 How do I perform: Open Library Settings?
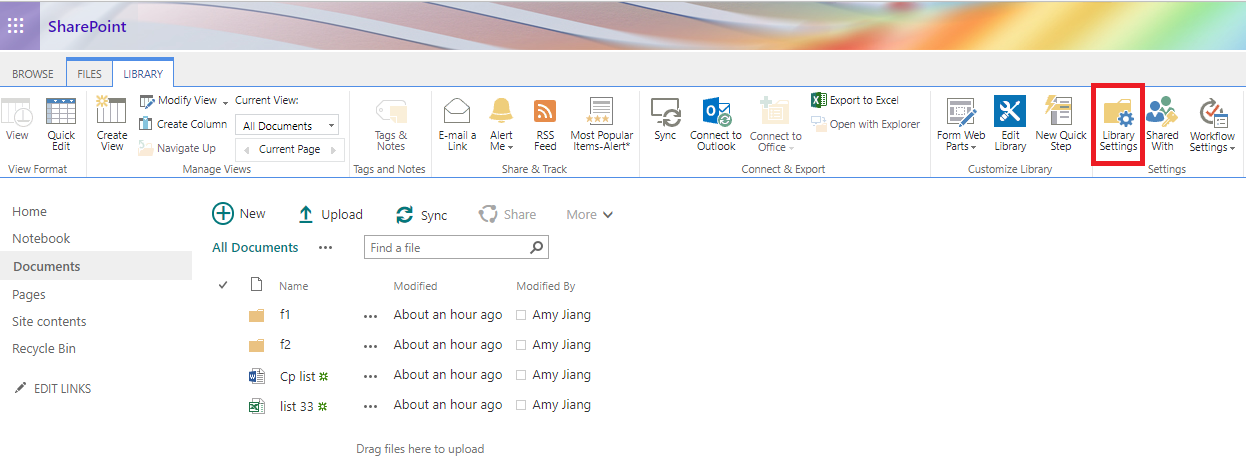(x=1118, y=125)
